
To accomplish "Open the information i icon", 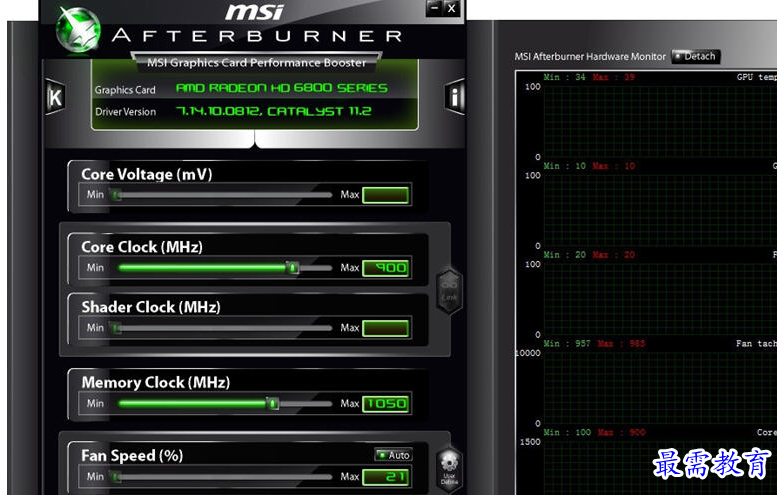I will 455,97.
